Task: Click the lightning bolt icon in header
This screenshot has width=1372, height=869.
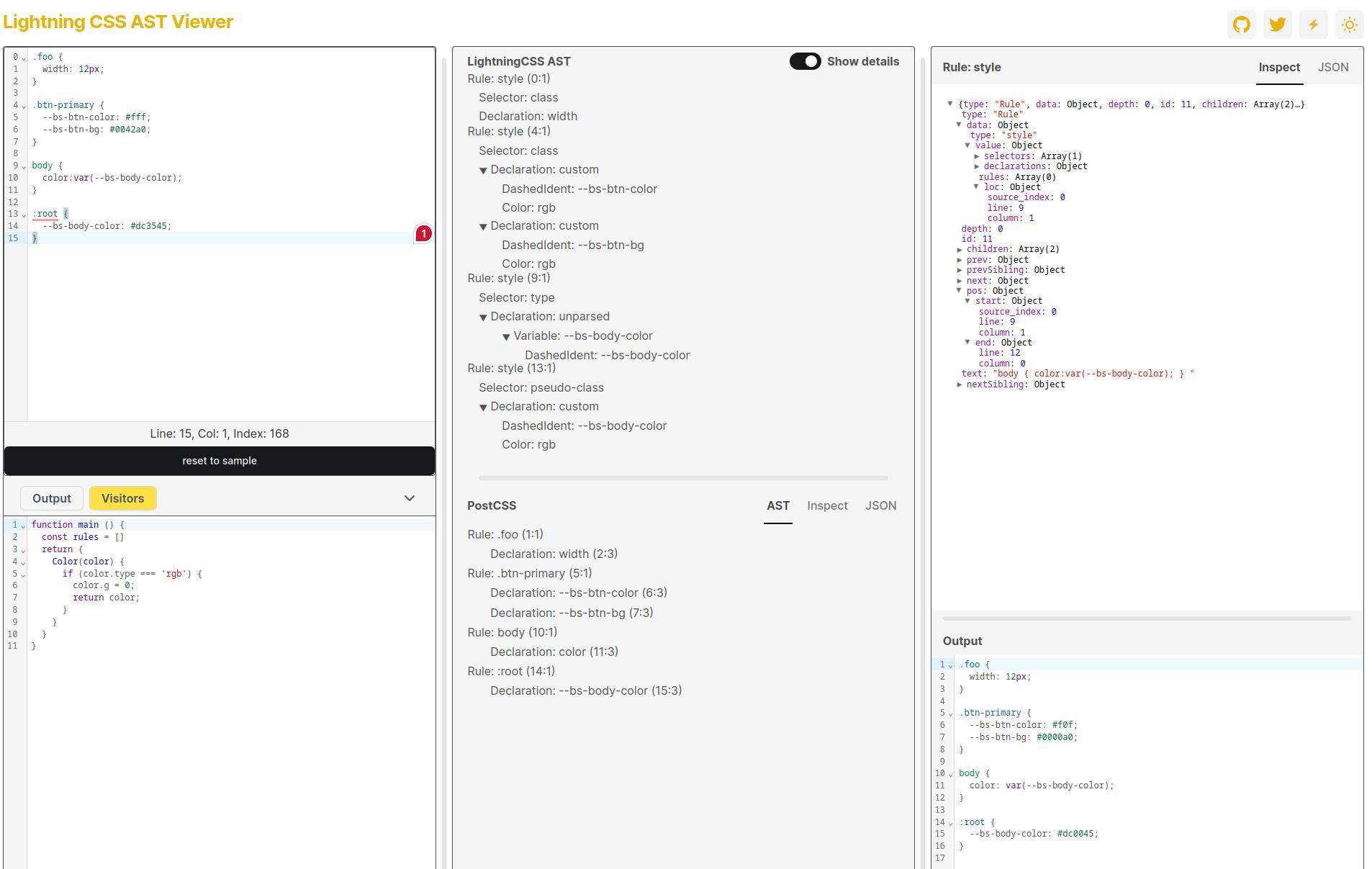Action: (1314, 24)
